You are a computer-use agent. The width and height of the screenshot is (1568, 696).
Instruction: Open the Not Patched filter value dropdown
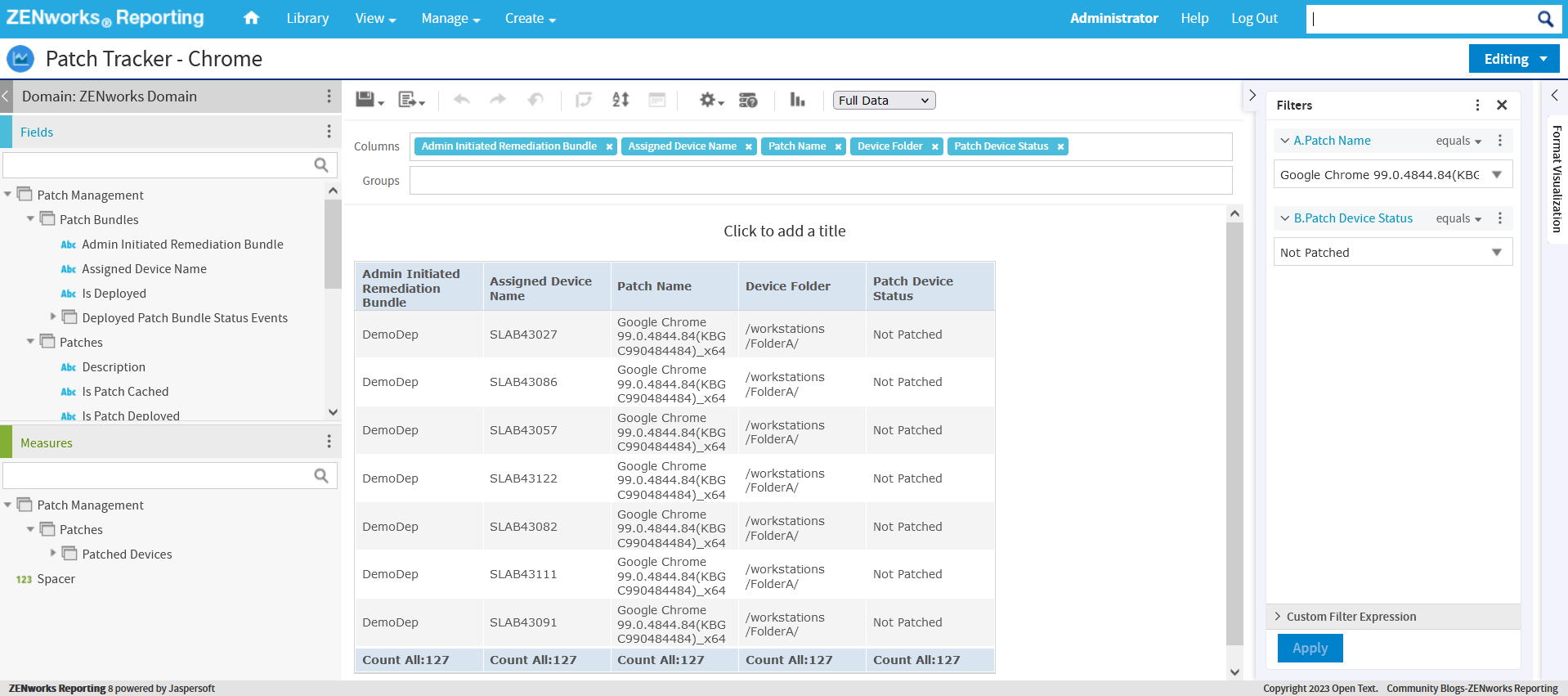point(1497,253)
